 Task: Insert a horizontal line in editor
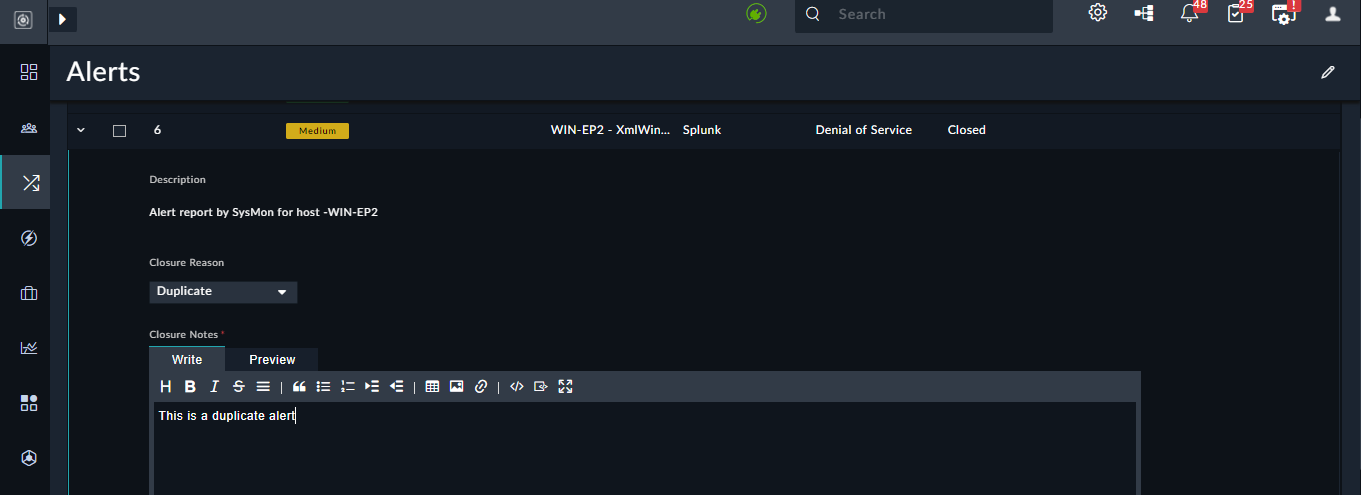[263, 386]
